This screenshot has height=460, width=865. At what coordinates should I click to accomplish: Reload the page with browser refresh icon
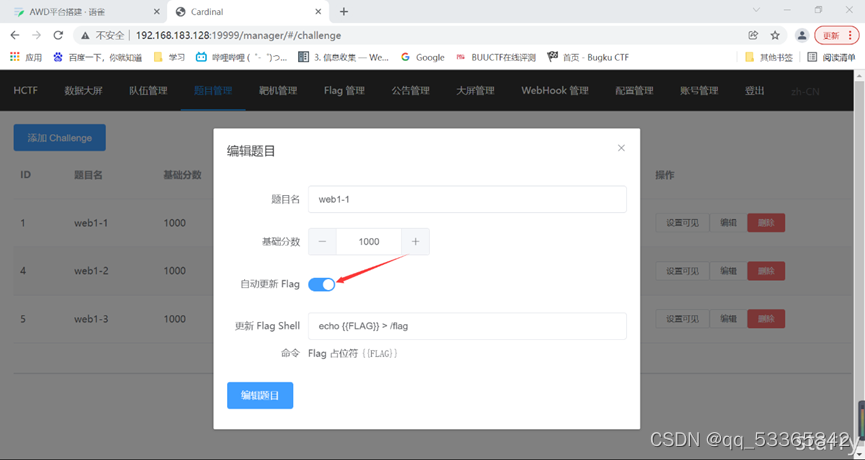(58, 35)
